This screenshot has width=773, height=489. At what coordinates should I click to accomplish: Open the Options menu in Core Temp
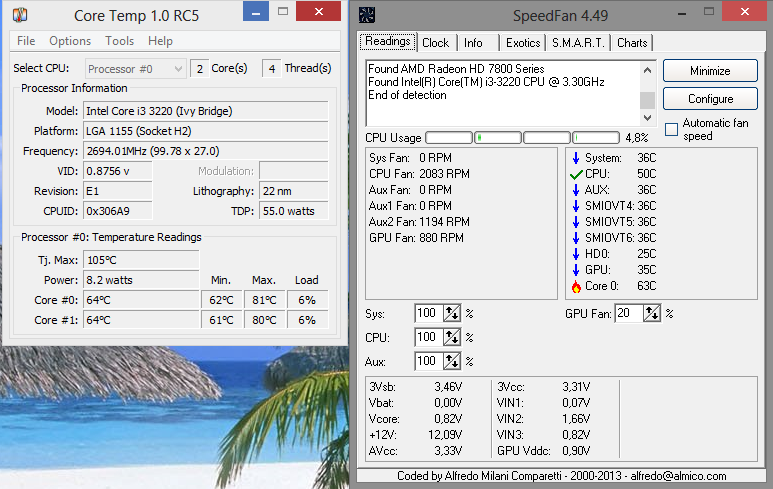[x=70, y=41]
